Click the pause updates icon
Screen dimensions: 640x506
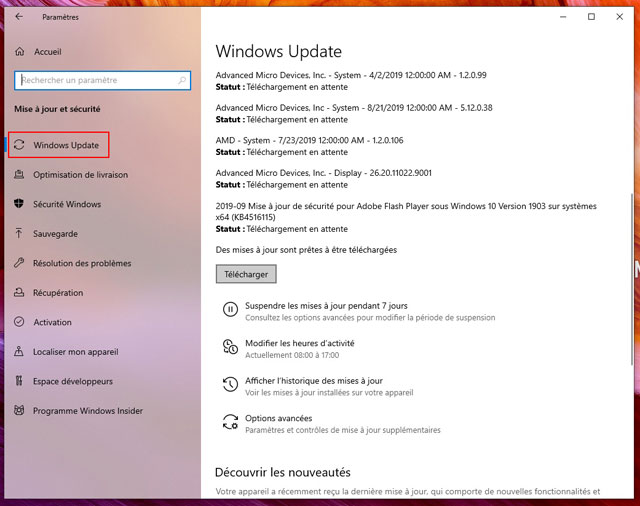pyautogui.click(x=230, y=309)
